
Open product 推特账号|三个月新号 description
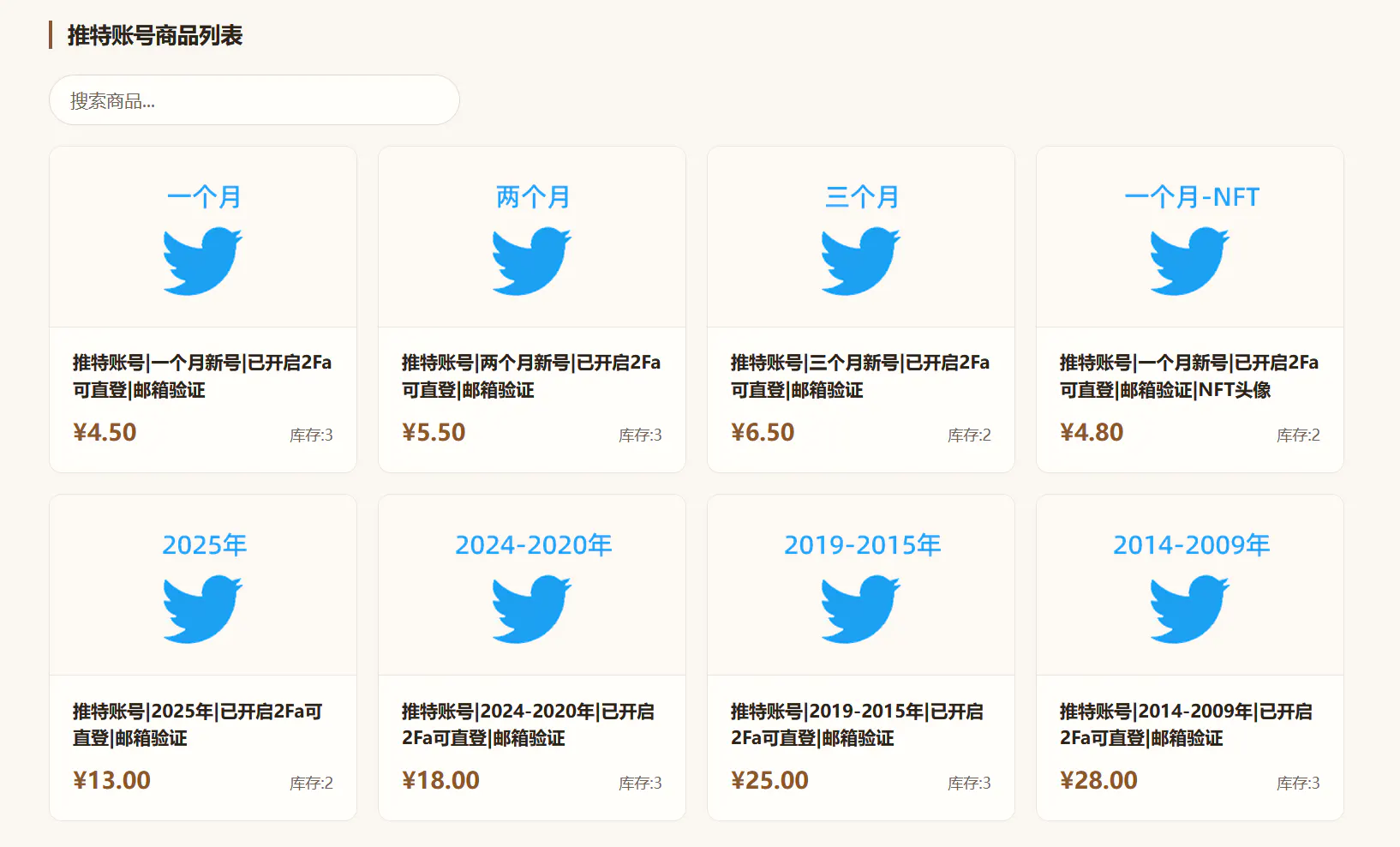[x=860, y=376]
